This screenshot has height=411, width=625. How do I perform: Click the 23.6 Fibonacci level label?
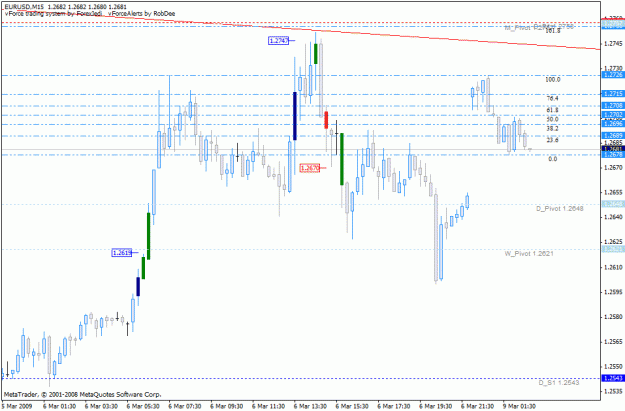pyautogui.click(x=552, y=140)
